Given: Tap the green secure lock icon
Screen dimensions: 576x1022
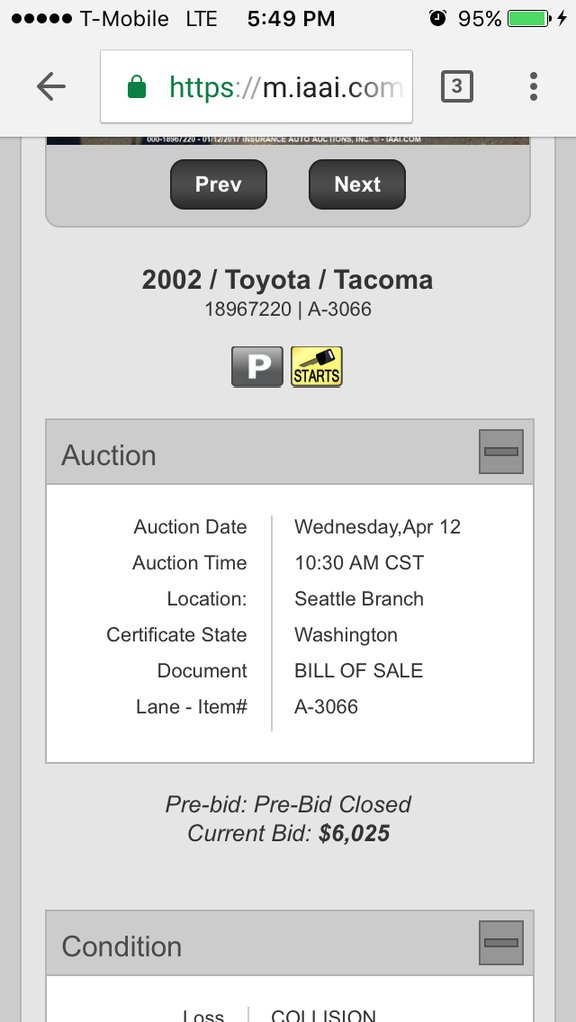Looking at the screenshot, I should pos(137,87).
